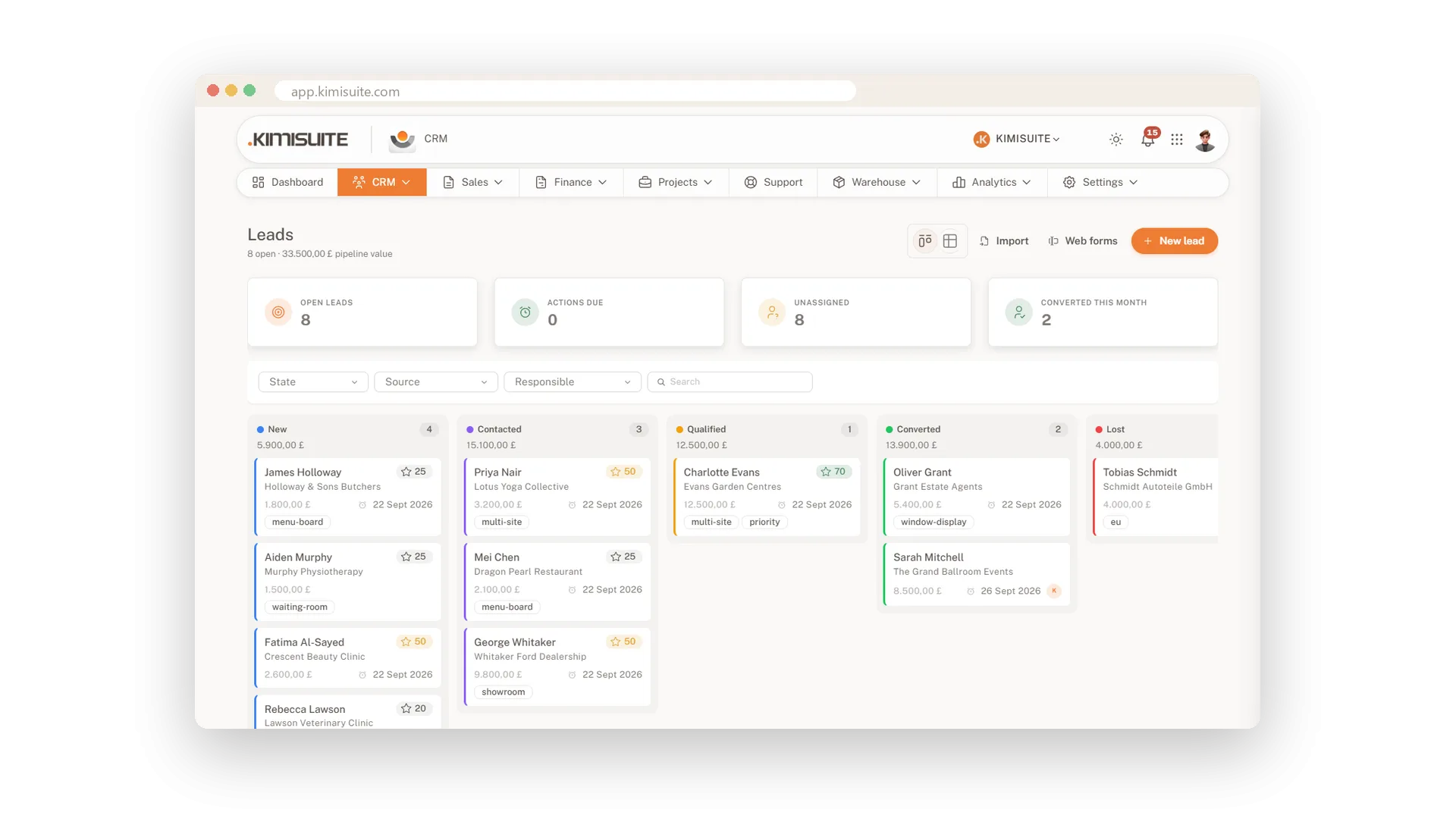Click the Support lifebuoy icon
This screenshot has height=819, width=1456.
[751, 182]
